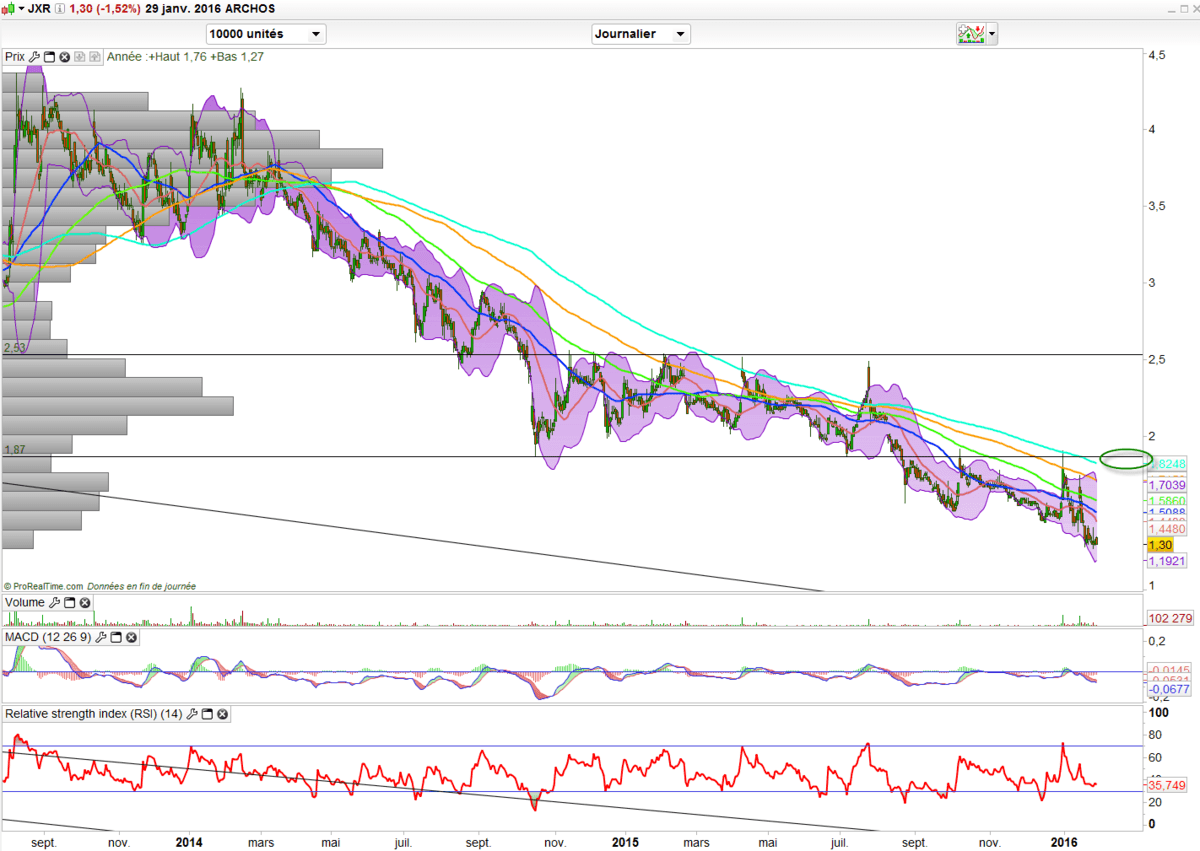Click the JXR info icon
This screenshot has width=1200, height=851.
point(59,8)
